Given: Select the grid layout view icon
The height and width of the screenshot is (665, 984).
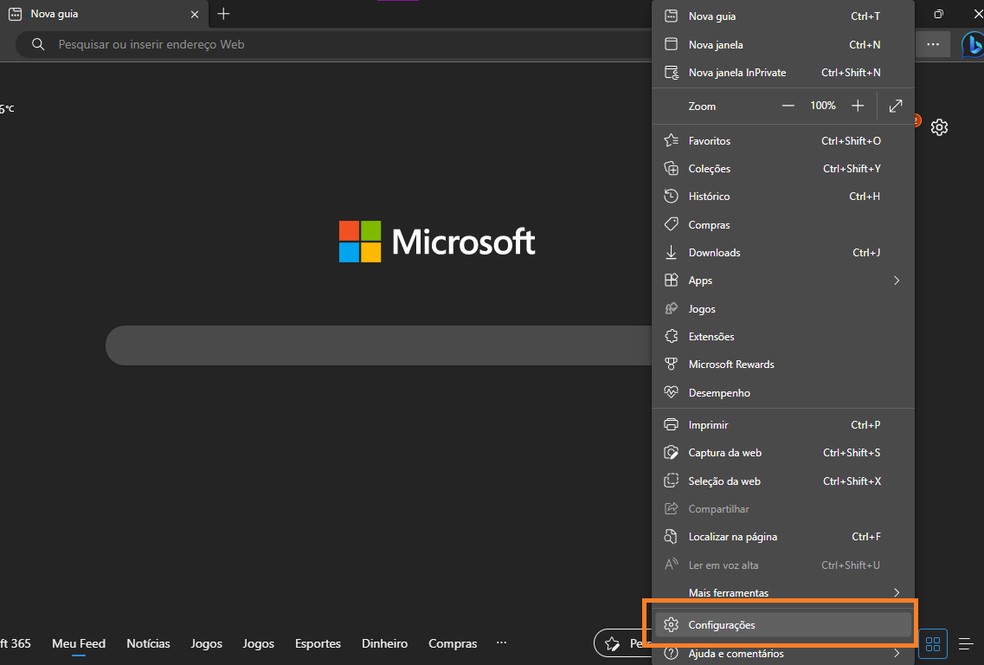Looking at the screenshot, I should (933, 644).
